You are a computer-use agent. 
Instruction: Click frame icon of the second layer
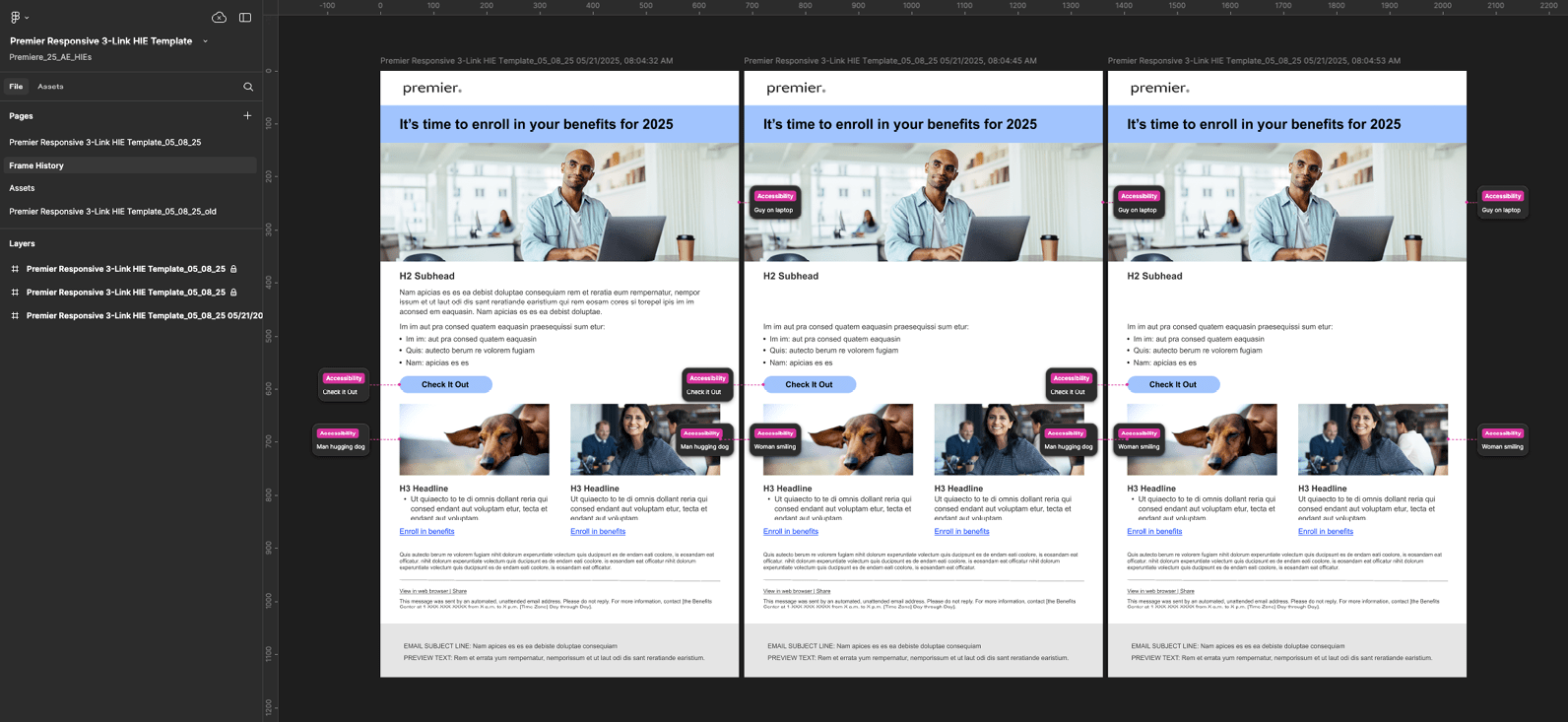pyautogui.click(x=15, y=293)
